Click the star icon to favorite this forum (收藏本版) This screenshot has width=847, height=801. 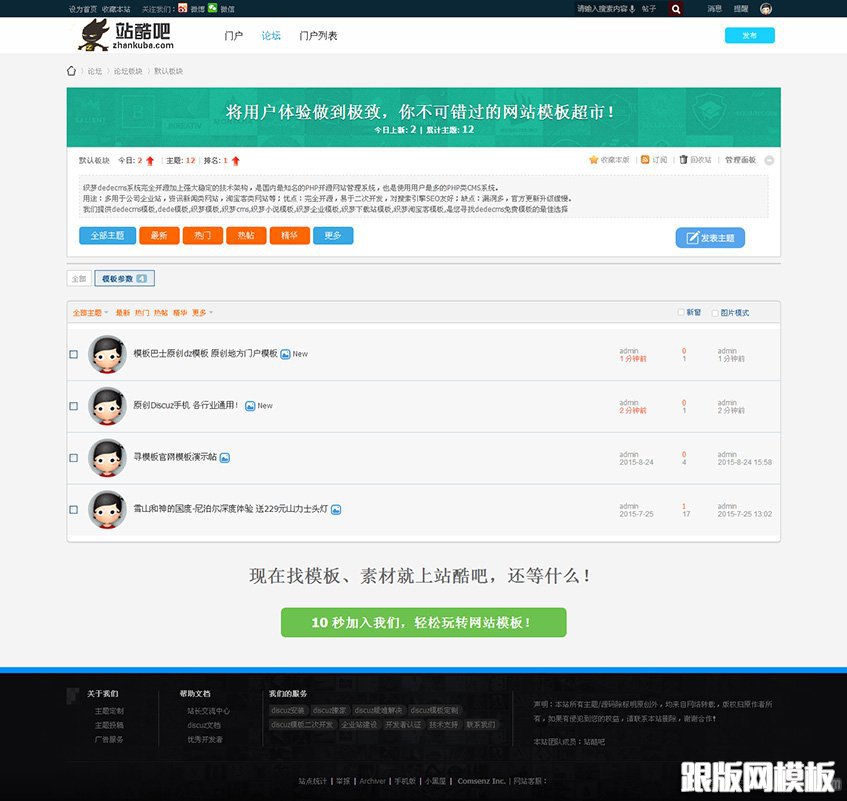click(x=594, y=159)
